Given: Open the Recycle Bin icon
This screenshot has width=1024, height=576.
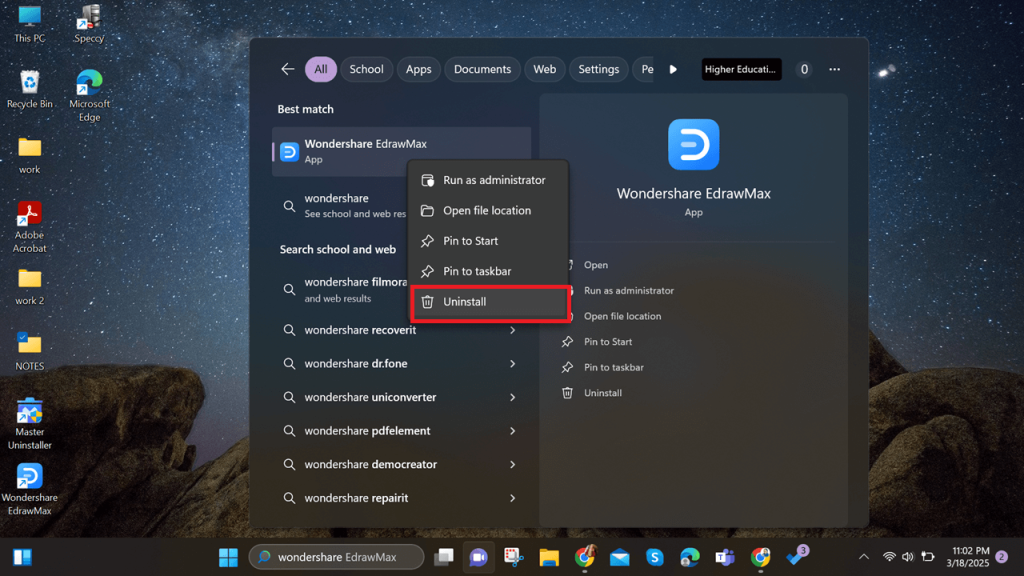Looking at the screenshot, I should pyautogui.click(x=29, y=89).
